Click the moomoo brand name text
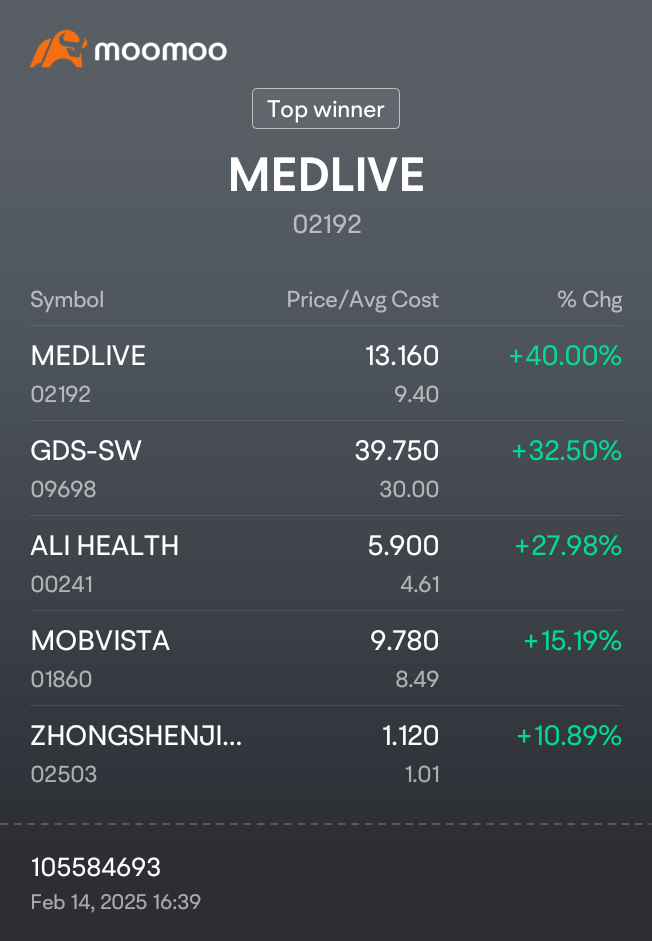 (161, 50)
